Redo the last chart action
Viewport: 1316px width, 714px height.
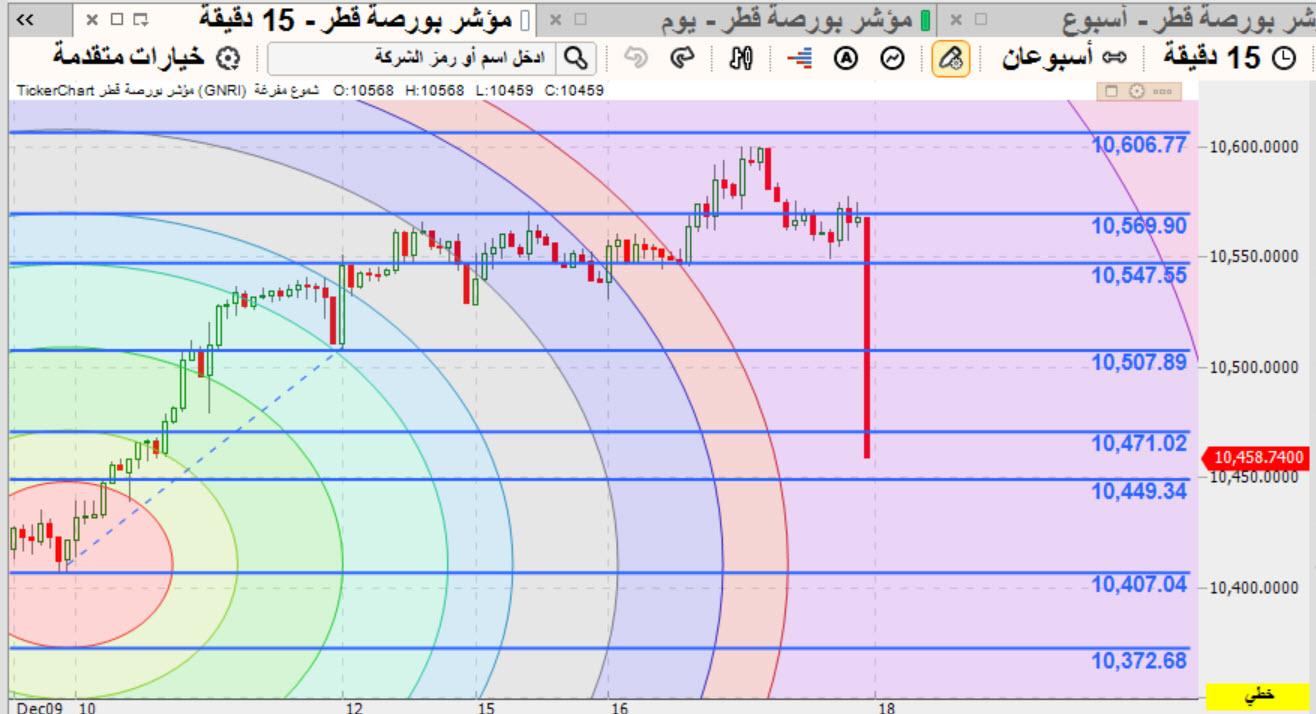[x=682, y=59]
